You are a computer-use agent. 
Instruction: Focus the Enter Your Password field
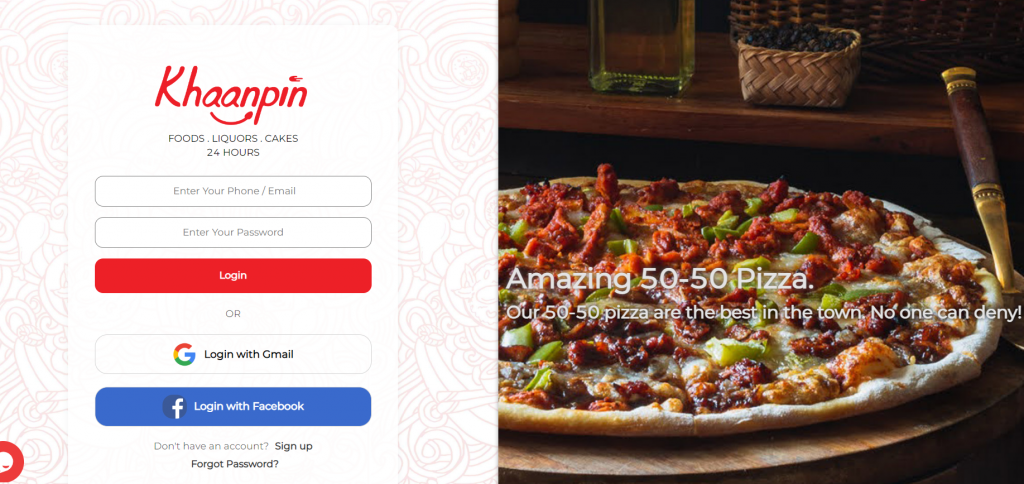[x=233, y=233]
